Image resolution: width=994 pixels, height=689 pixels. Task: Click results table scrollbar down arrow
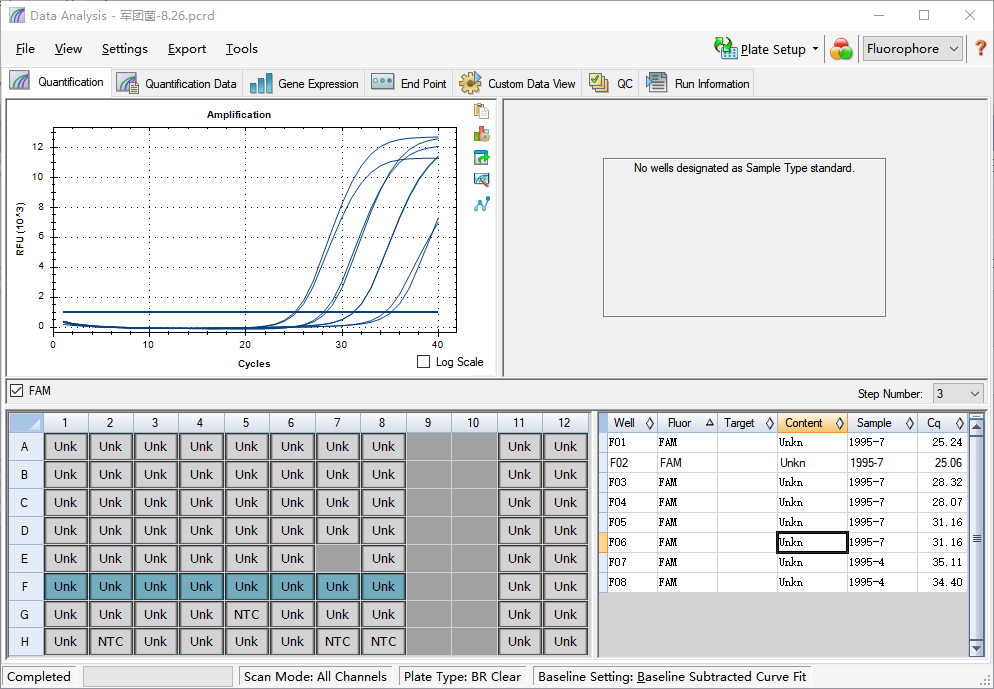pos(976,647)
